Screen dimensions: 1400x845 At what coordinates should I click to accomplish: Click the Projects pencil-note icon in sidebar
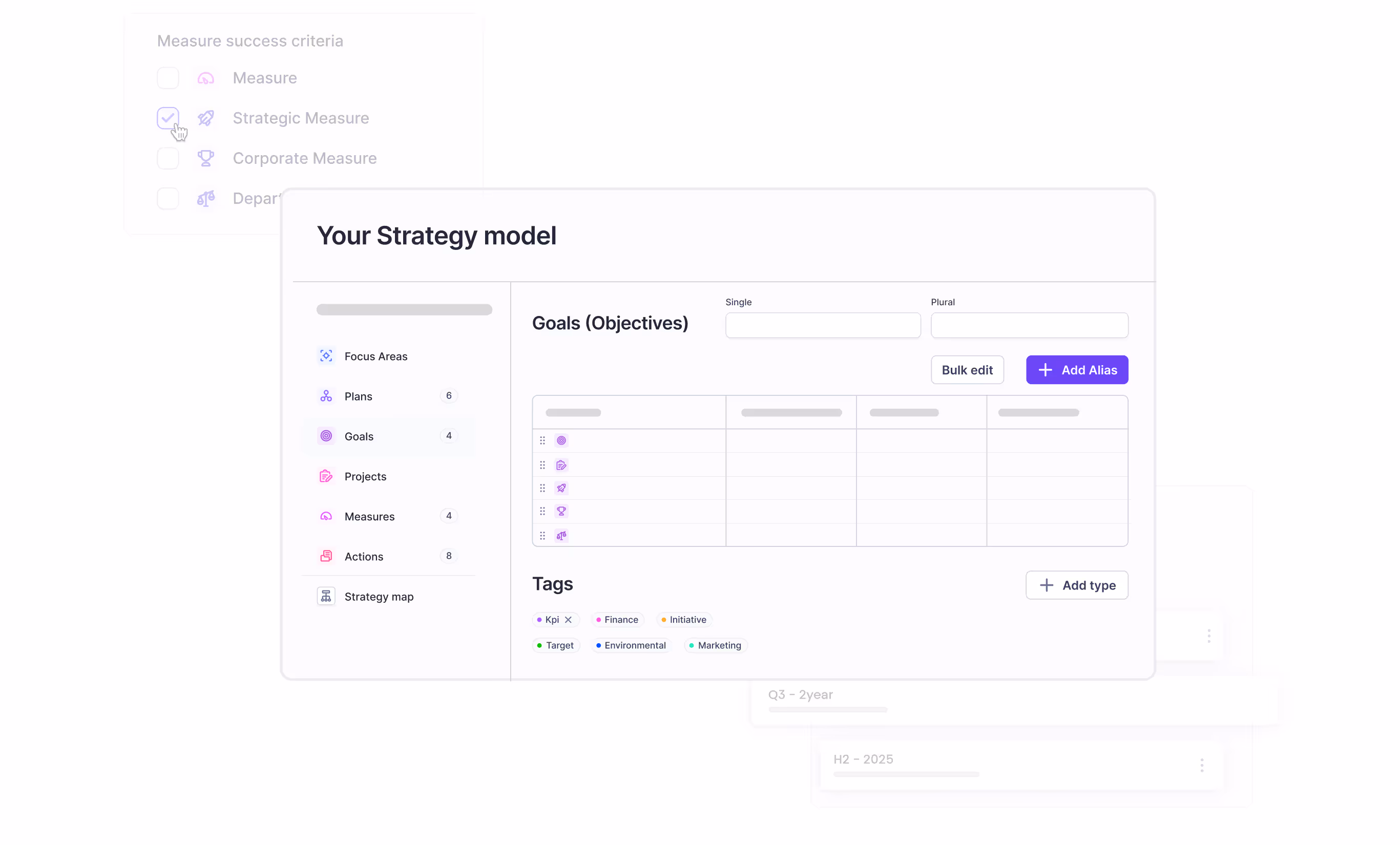point(326,476)
